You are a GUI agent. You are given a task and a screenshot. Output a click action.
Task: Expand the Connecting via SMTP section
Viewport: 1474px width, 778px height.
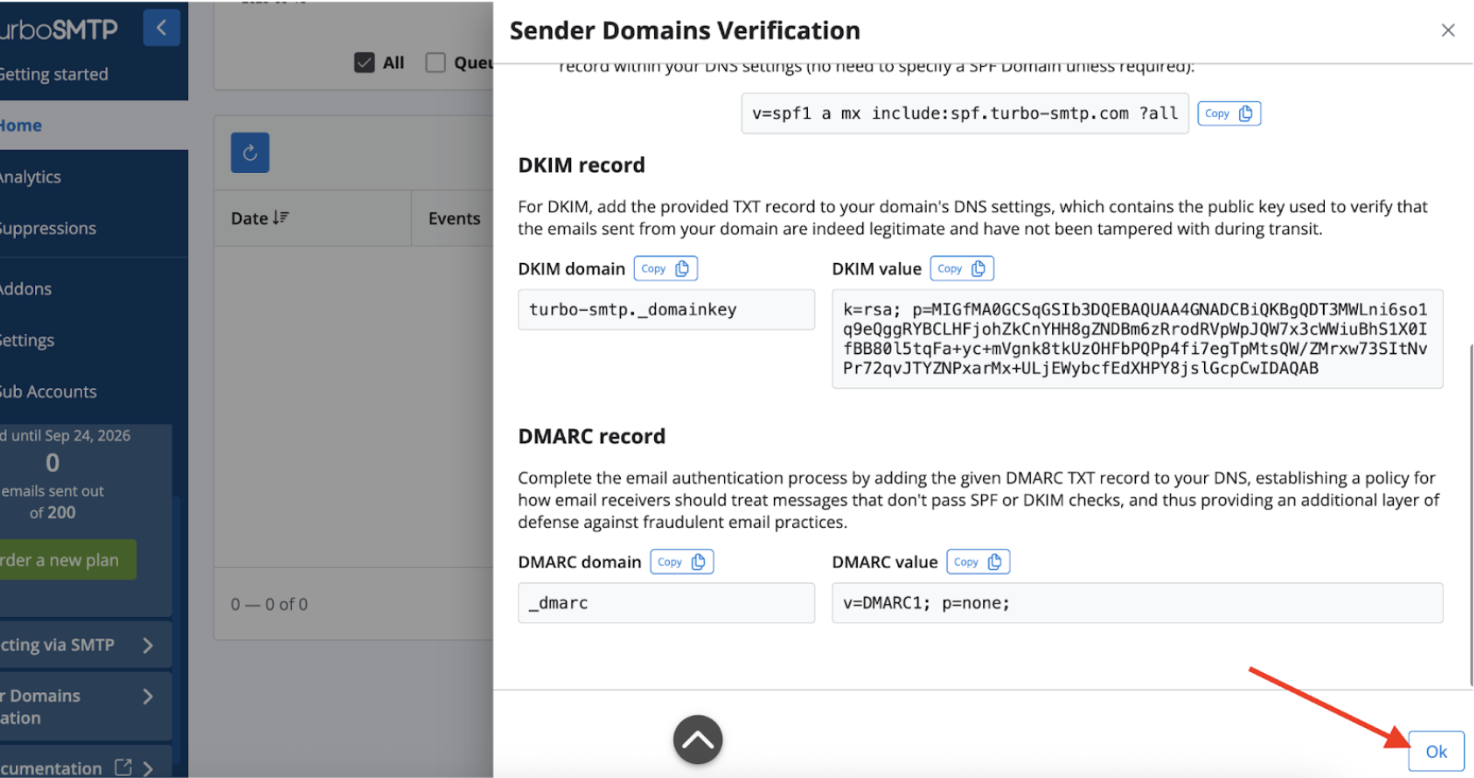(147, 645)
